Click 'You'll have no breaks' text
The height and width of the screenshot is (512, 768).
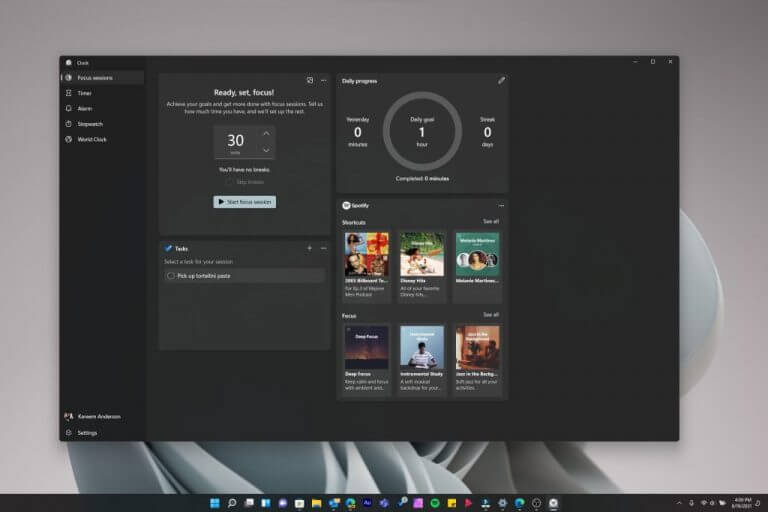[x=244, y=170]
